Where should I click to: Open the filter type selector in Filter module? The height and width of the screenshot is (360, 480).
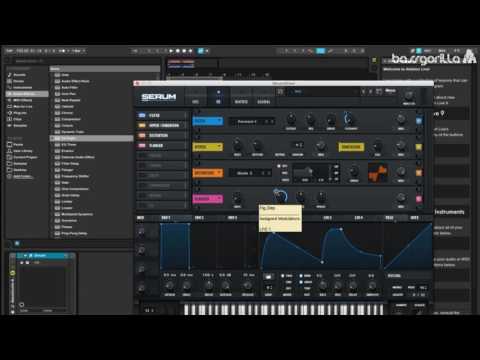[252, 122]
